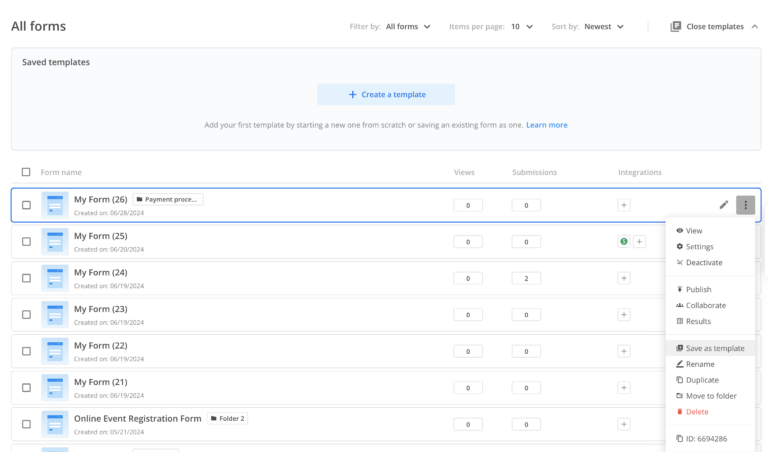This screenshot has height=452, width=768.
Task: Click the form thumbnail icon of My Form (25)
Action: tap(55, 241)
